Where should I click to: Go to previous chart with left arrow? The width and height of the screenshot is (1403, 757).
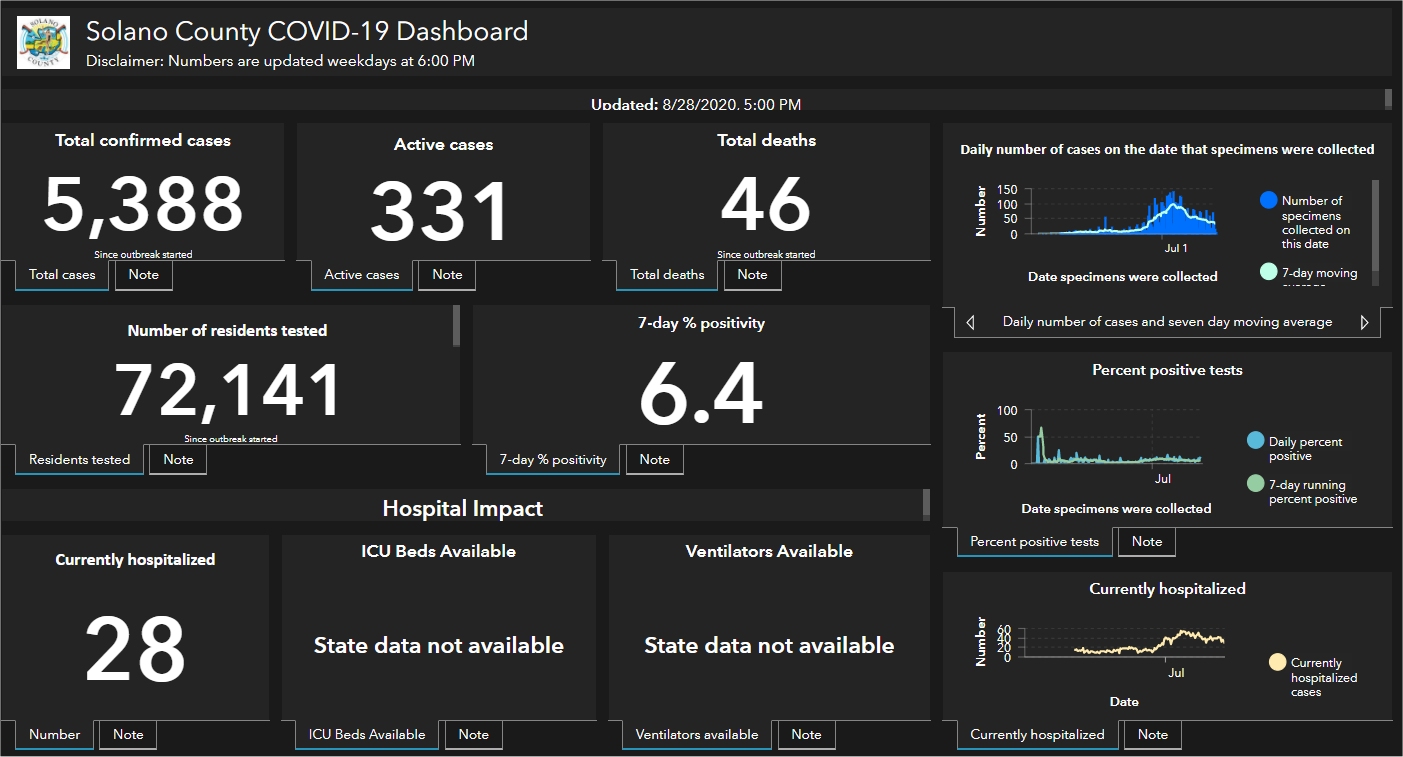click(x=969, y=322)
